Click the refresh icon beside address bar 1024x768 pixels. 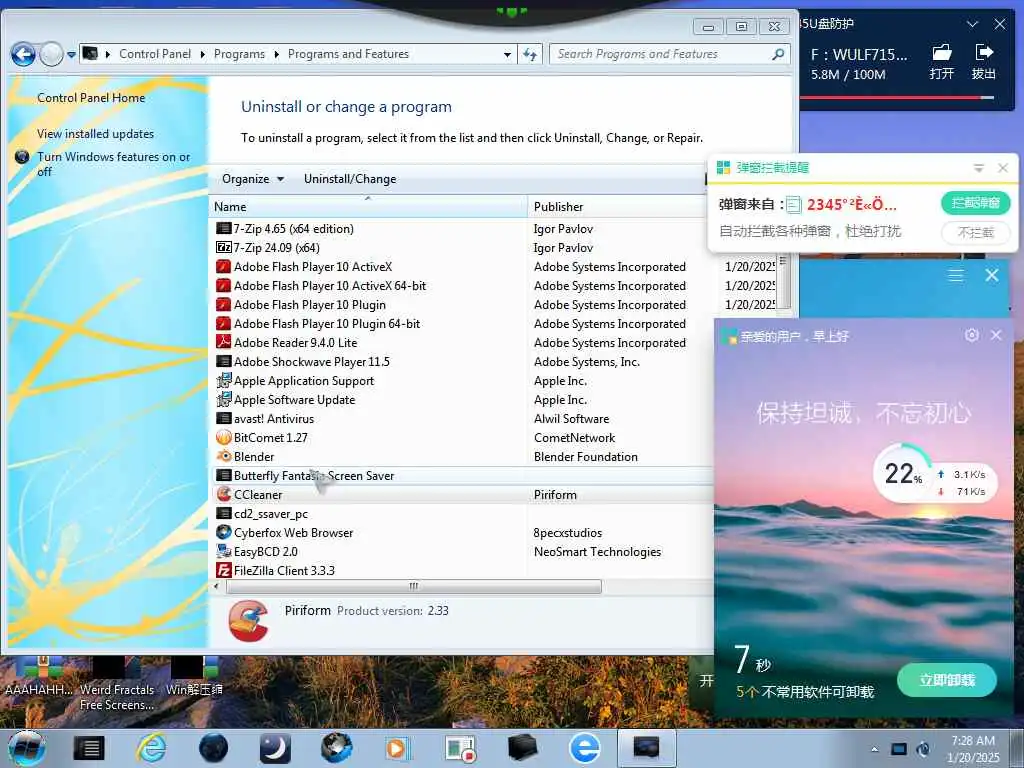point(530,54)
